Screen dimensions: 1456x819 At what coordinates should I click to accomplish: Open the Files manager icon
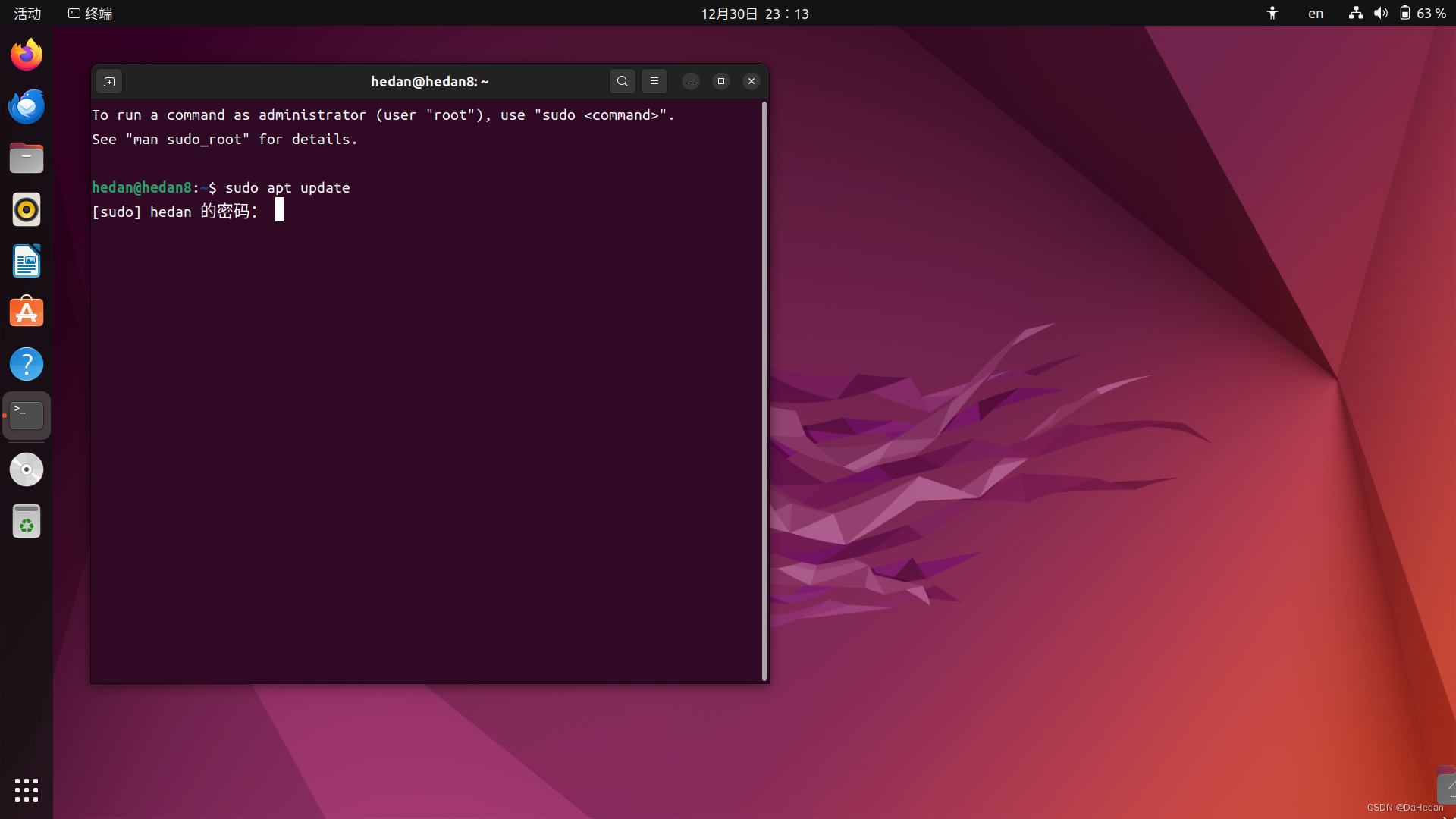coord(27,158)
